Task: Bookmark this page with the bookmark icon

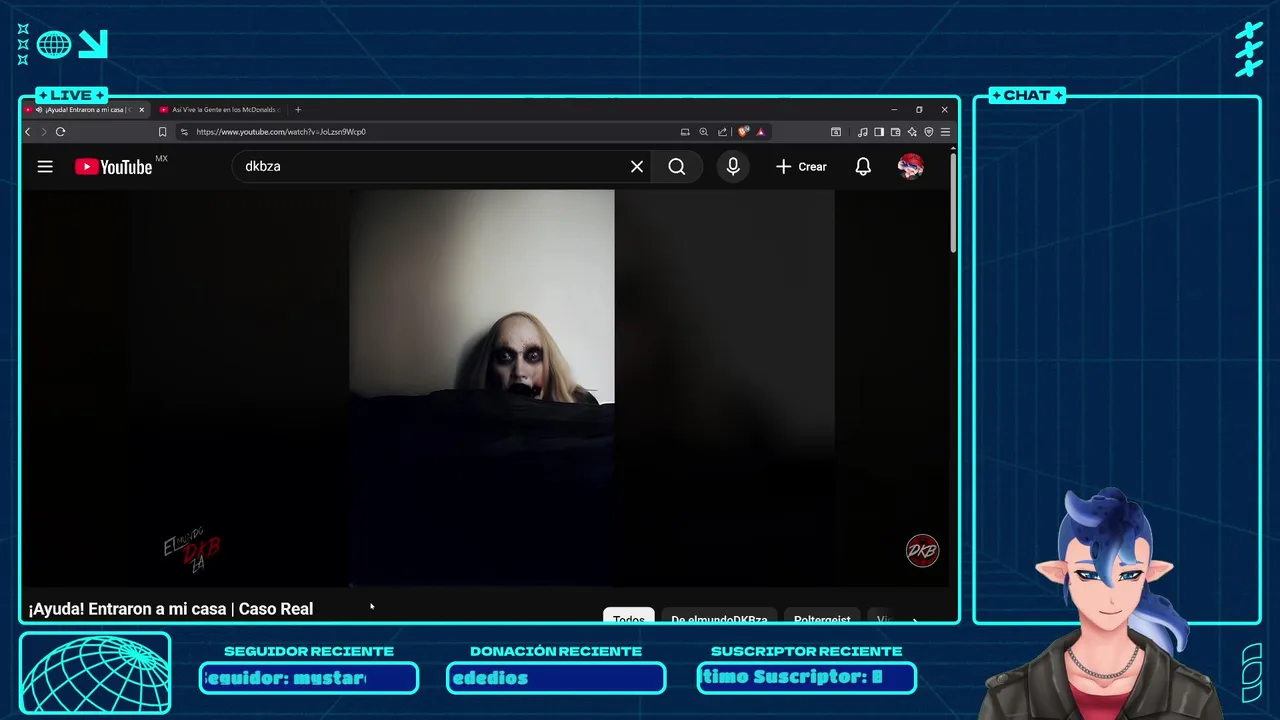Action: click(x=162, y=132)
